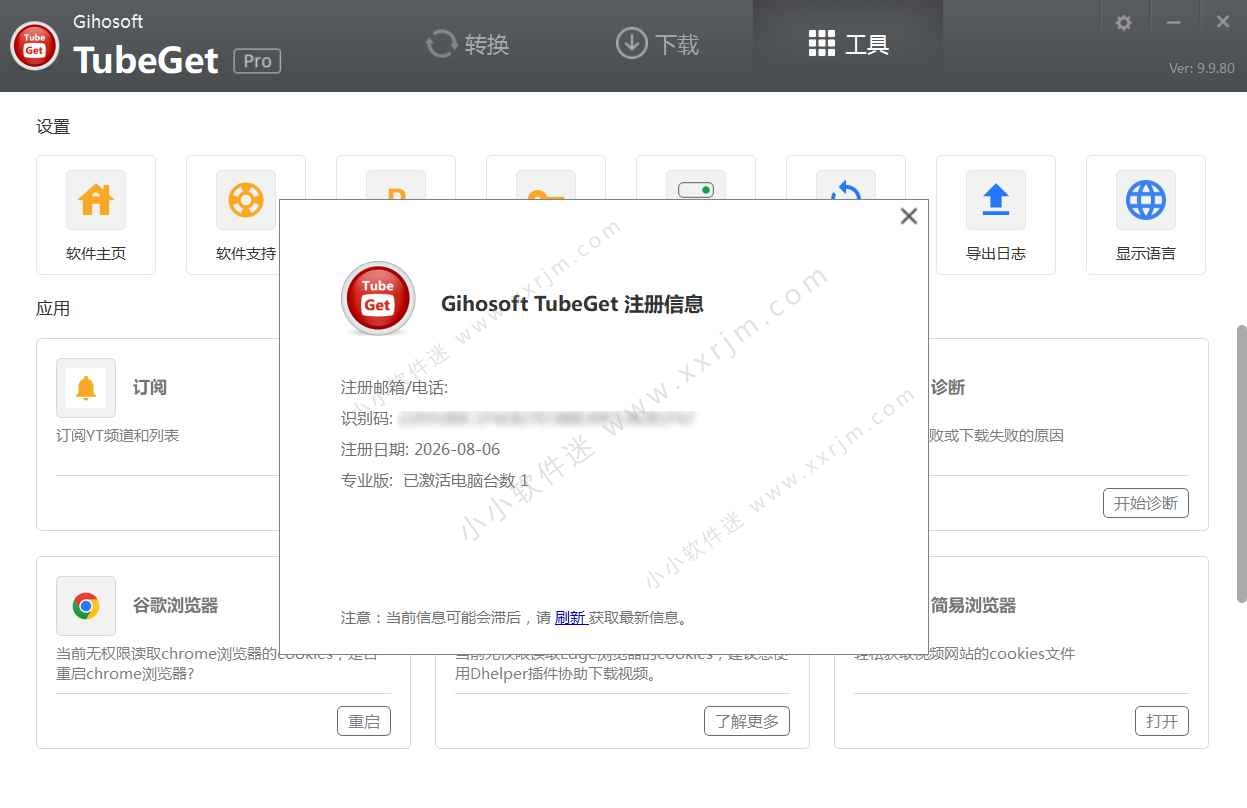Click the 打开 button under 简易浏览器
1247x808 pixels.
[x=1162, y=721]
